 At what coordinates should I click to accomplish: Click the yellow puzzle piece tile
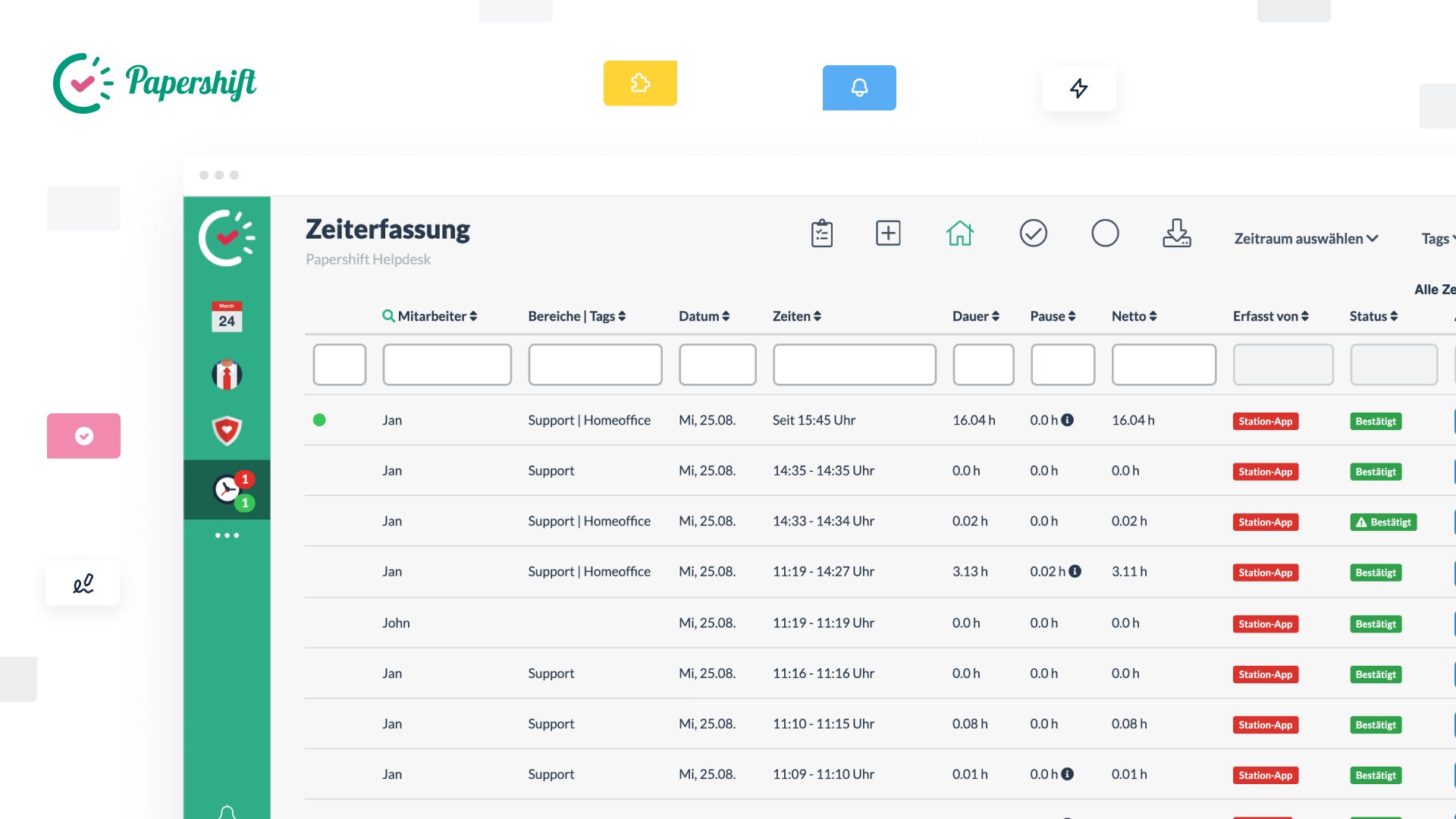click(640, 83)
